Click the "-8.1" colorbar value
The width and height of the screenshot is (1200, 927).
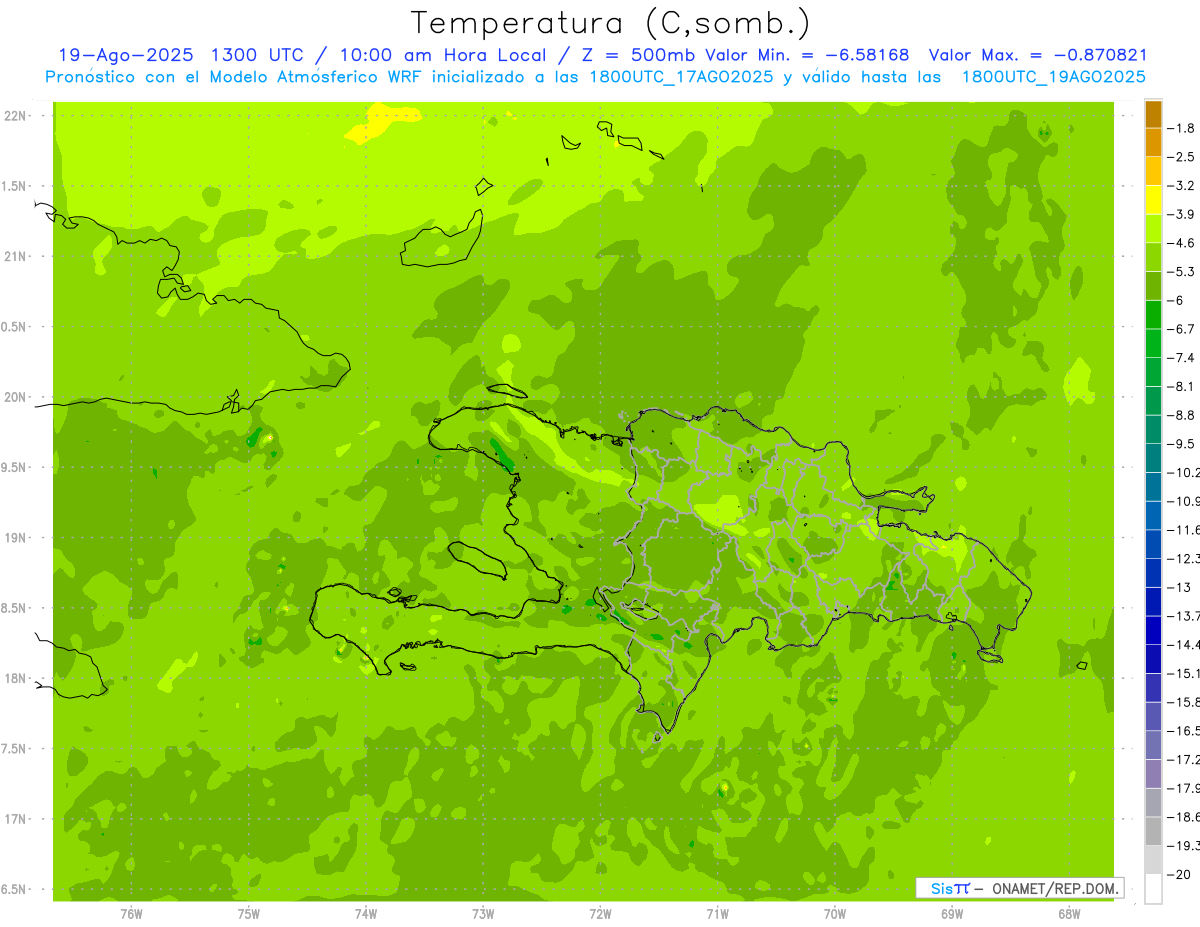click(x=1181, y=386)
